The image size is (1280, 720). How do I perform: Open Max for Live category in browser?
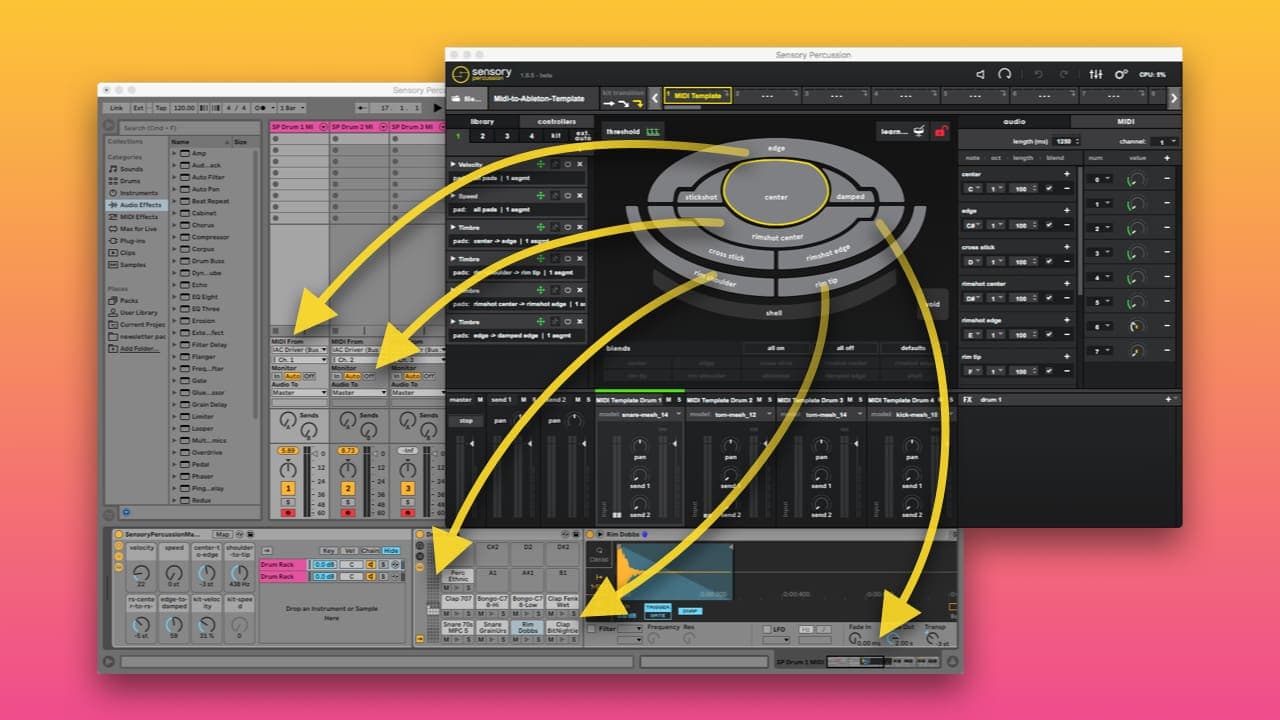click(x=138, y=229)
